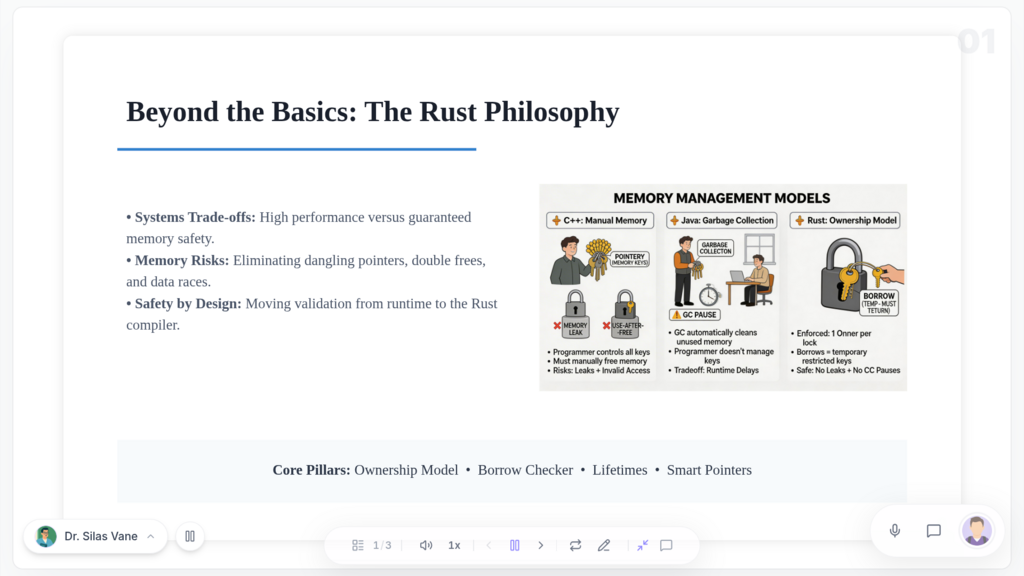
Task: Advance to the next slide arrow
Action: [541, 545]
